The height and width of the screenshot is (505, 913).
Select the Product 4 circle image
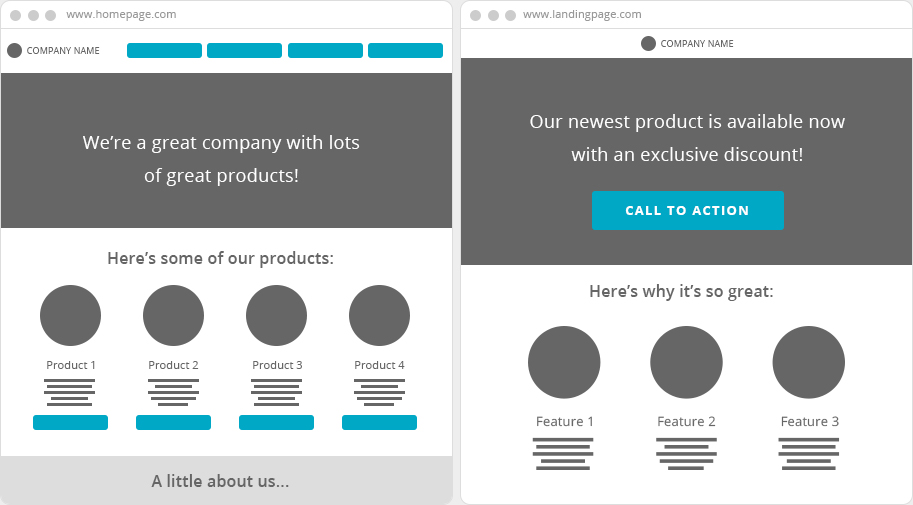point(379,316)
